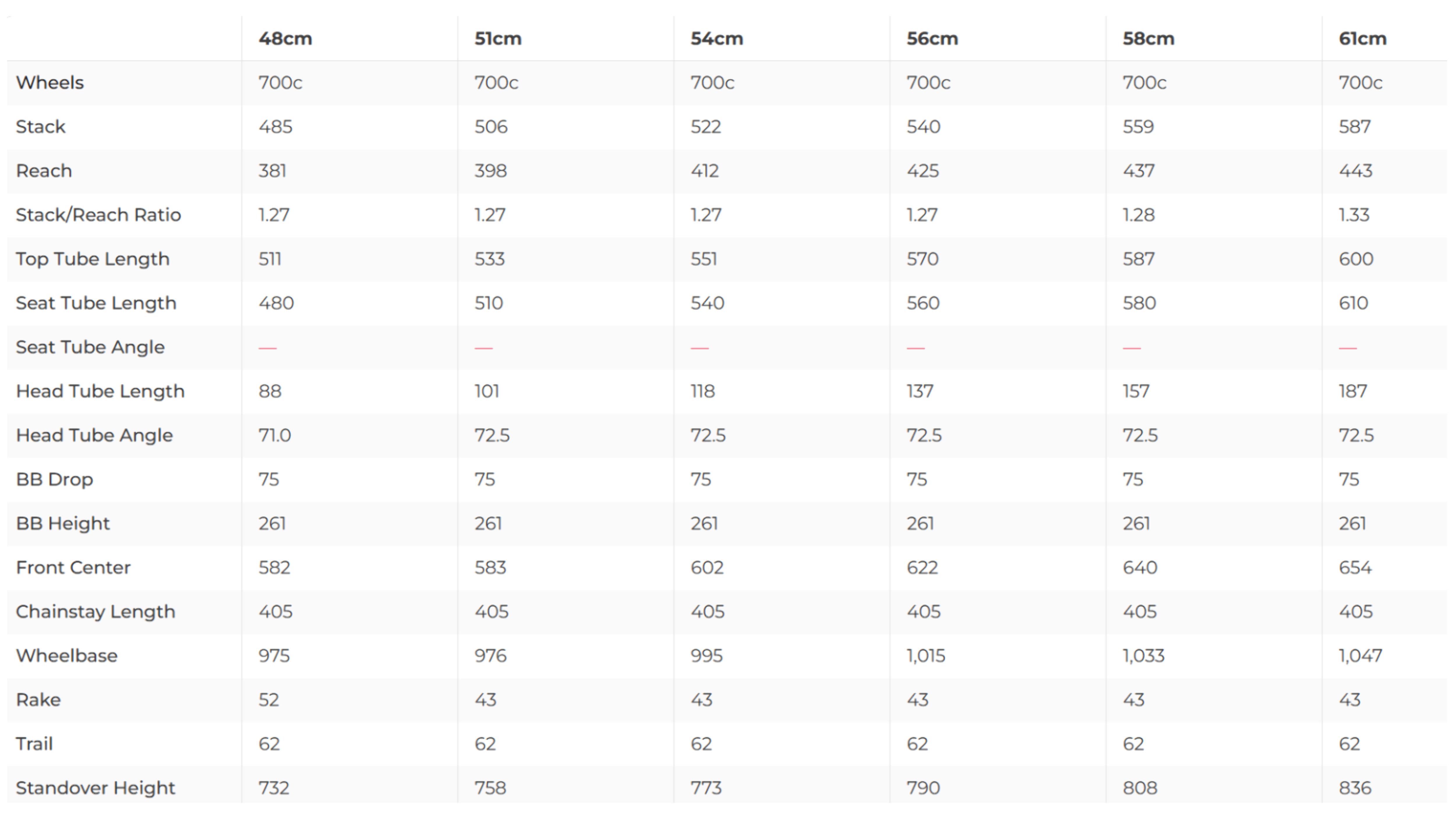
Task: Select the 51cm size column header
Action: tap(498, 38)
